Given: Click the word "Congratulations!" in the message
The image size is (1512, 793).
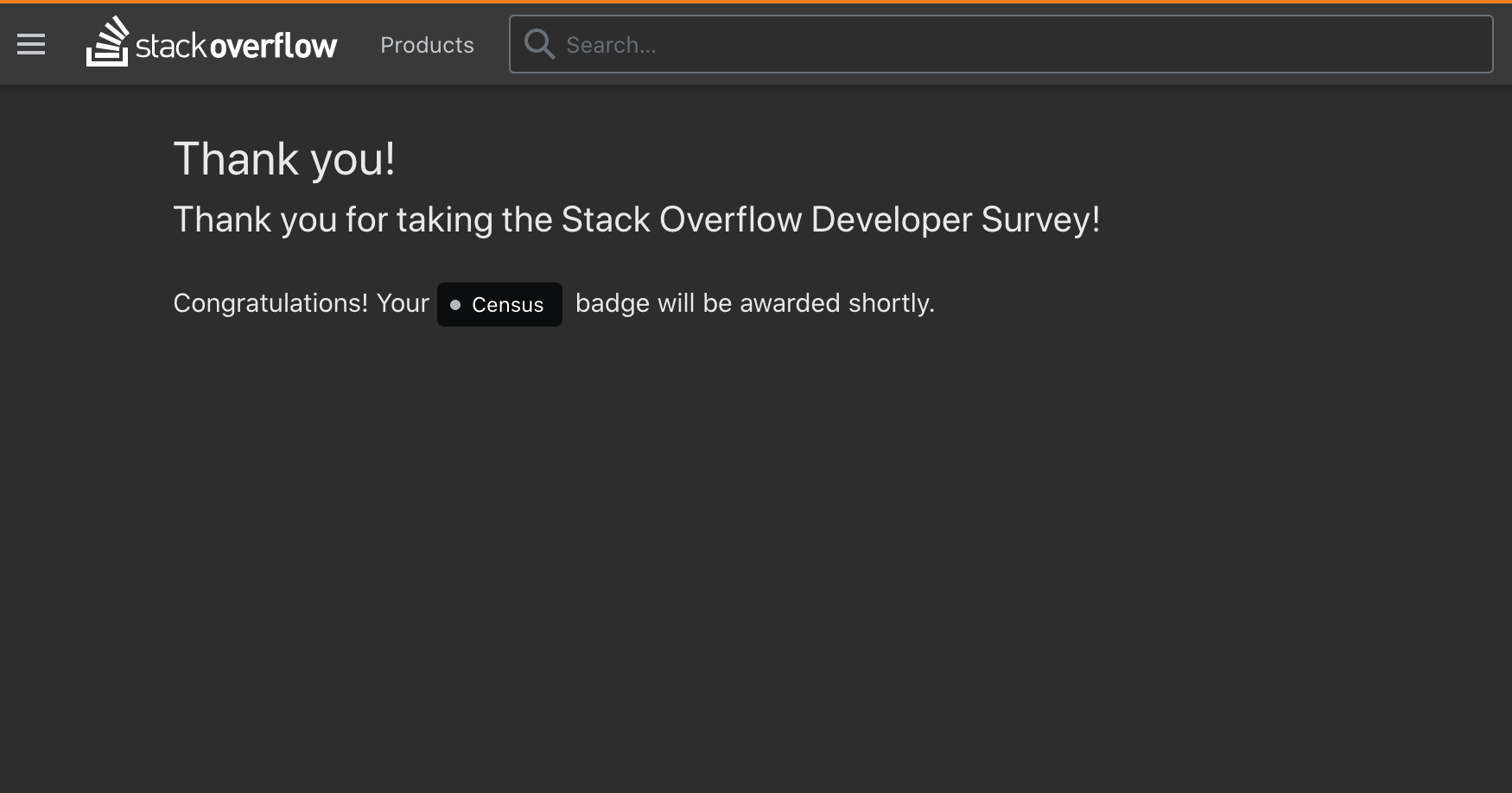Looking at the screenshot, I should [270, 303].
